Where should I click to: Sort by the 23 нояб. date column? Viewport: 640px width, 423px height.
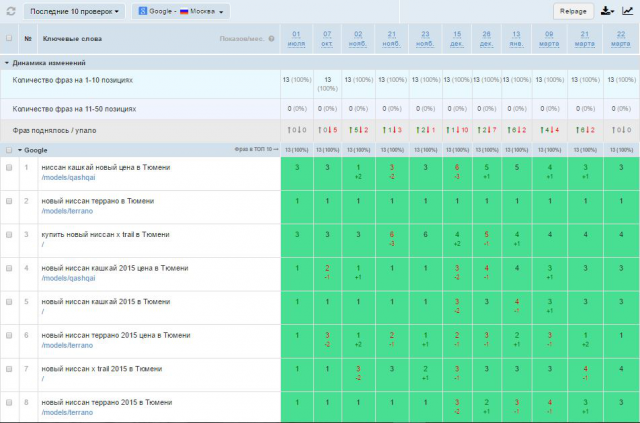coord(425,39)
